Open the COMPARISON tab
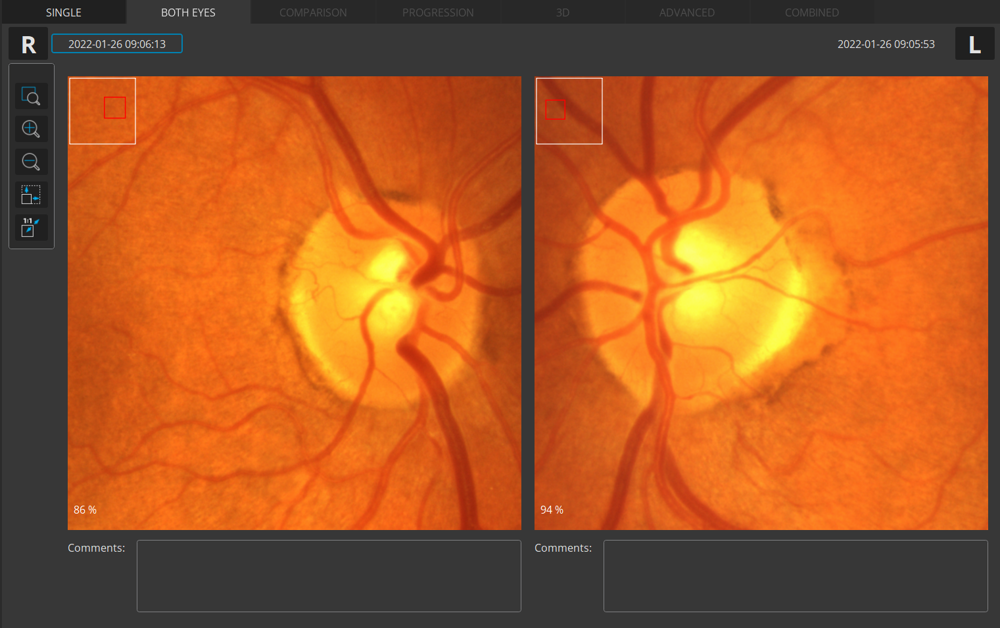Viewport: 1000px width, 628px height. click(x=313, y=12)
